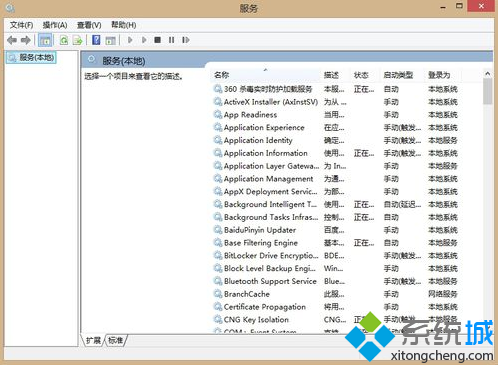
Task: Select 服务(本地) node in left tree
Action: 31,57
